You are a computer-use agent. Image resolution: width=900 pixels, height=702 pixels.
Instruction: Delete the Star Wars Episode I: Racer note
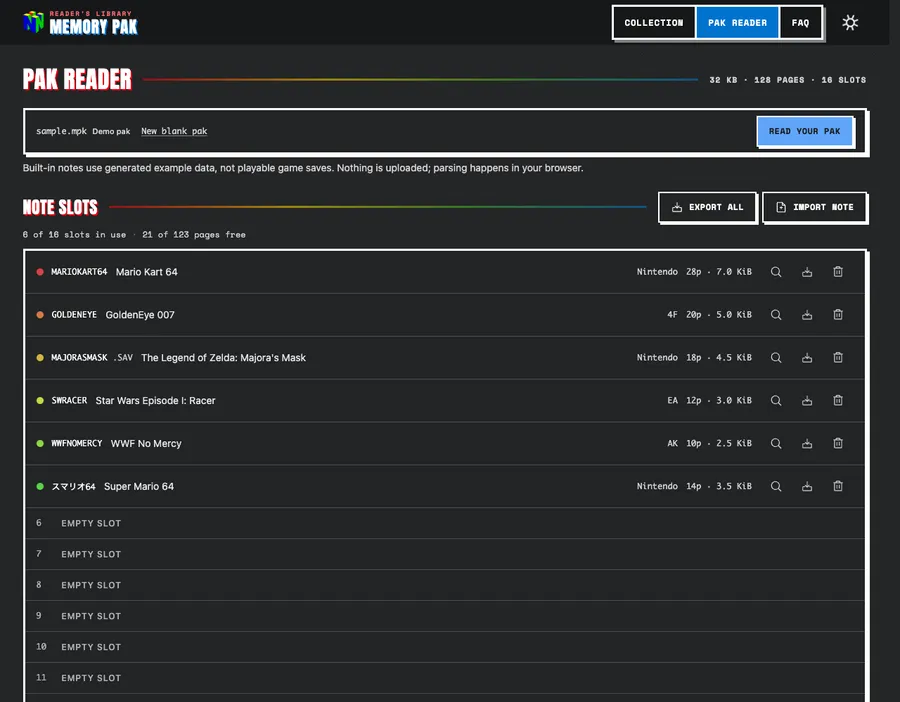837,401
